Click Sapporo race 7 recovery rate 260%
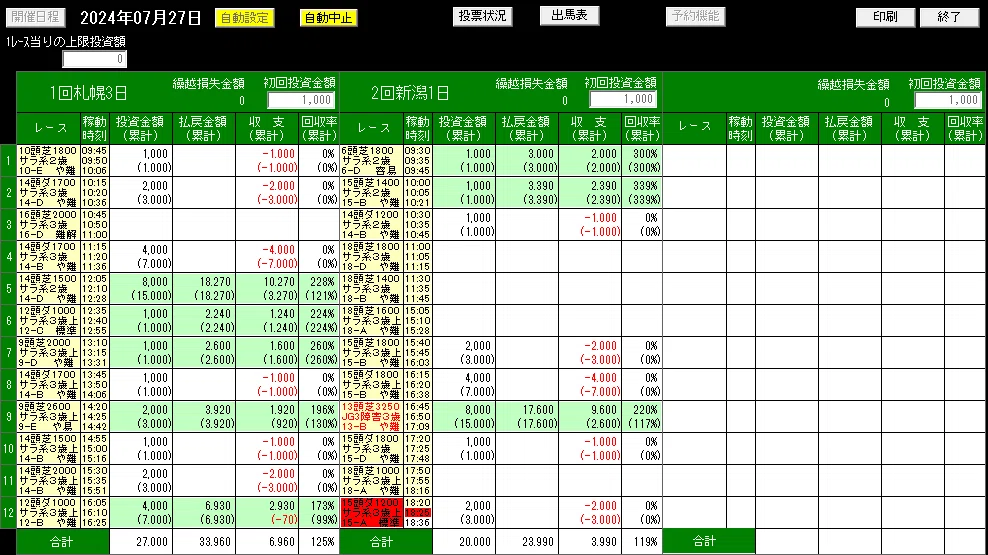The width and height of the screenshot is (988, 555). [322, 346]
